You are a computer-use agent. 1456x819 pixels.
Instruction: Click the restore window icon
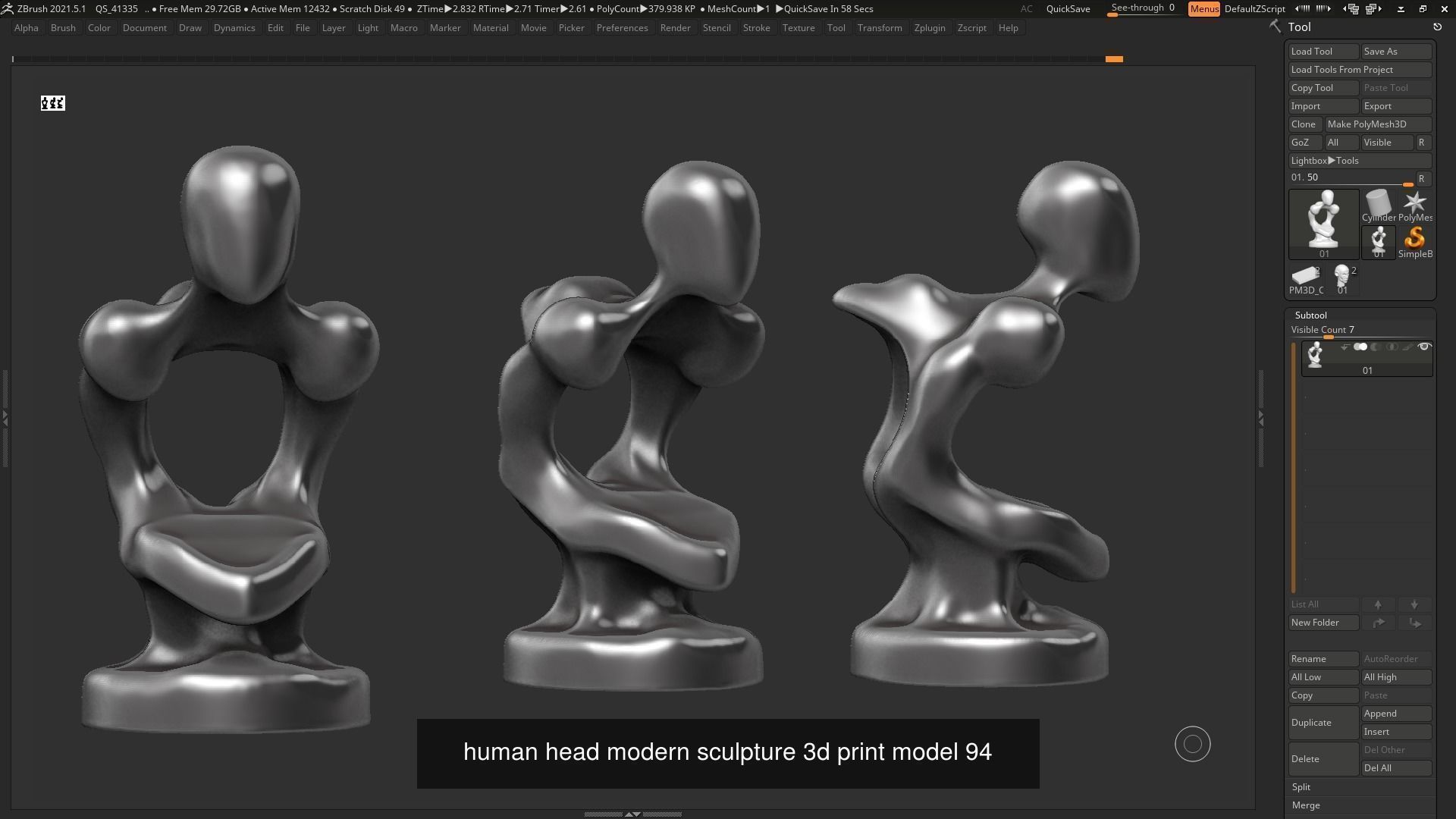tap(1423, 9)
